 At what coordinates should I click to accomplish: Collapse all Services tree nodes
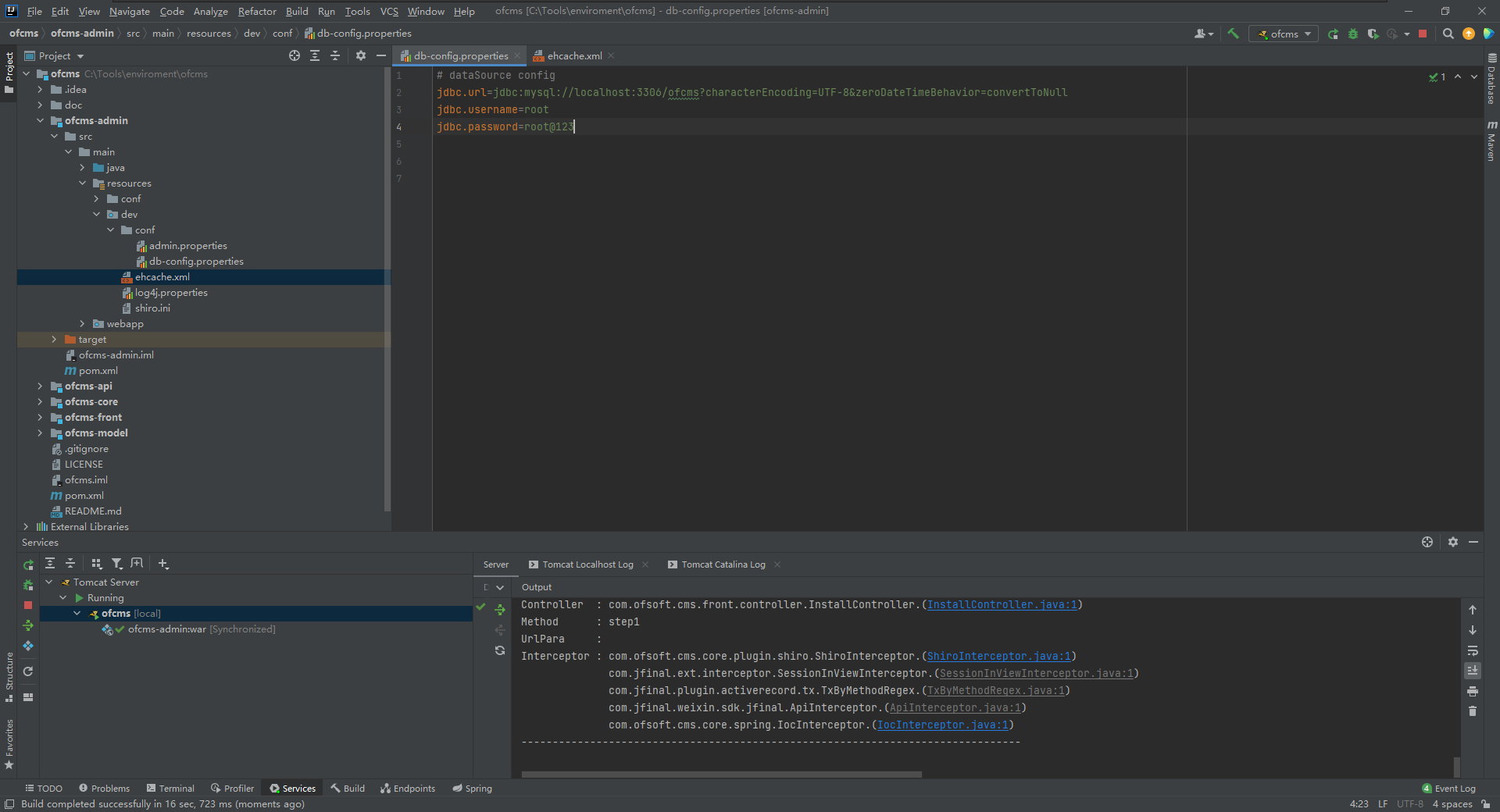(70, 563)
